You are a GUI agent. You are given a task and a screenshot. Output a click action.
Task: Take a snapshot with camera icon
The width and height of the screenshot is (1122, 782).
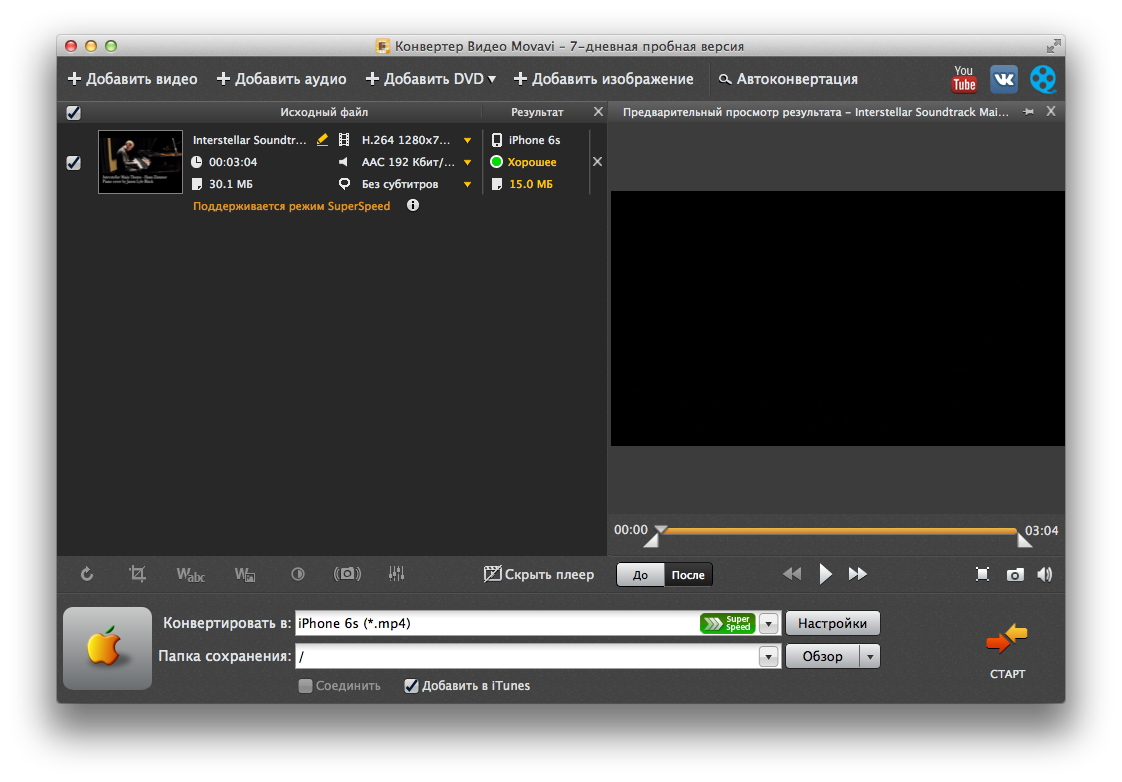click(x=1015, y=575)
